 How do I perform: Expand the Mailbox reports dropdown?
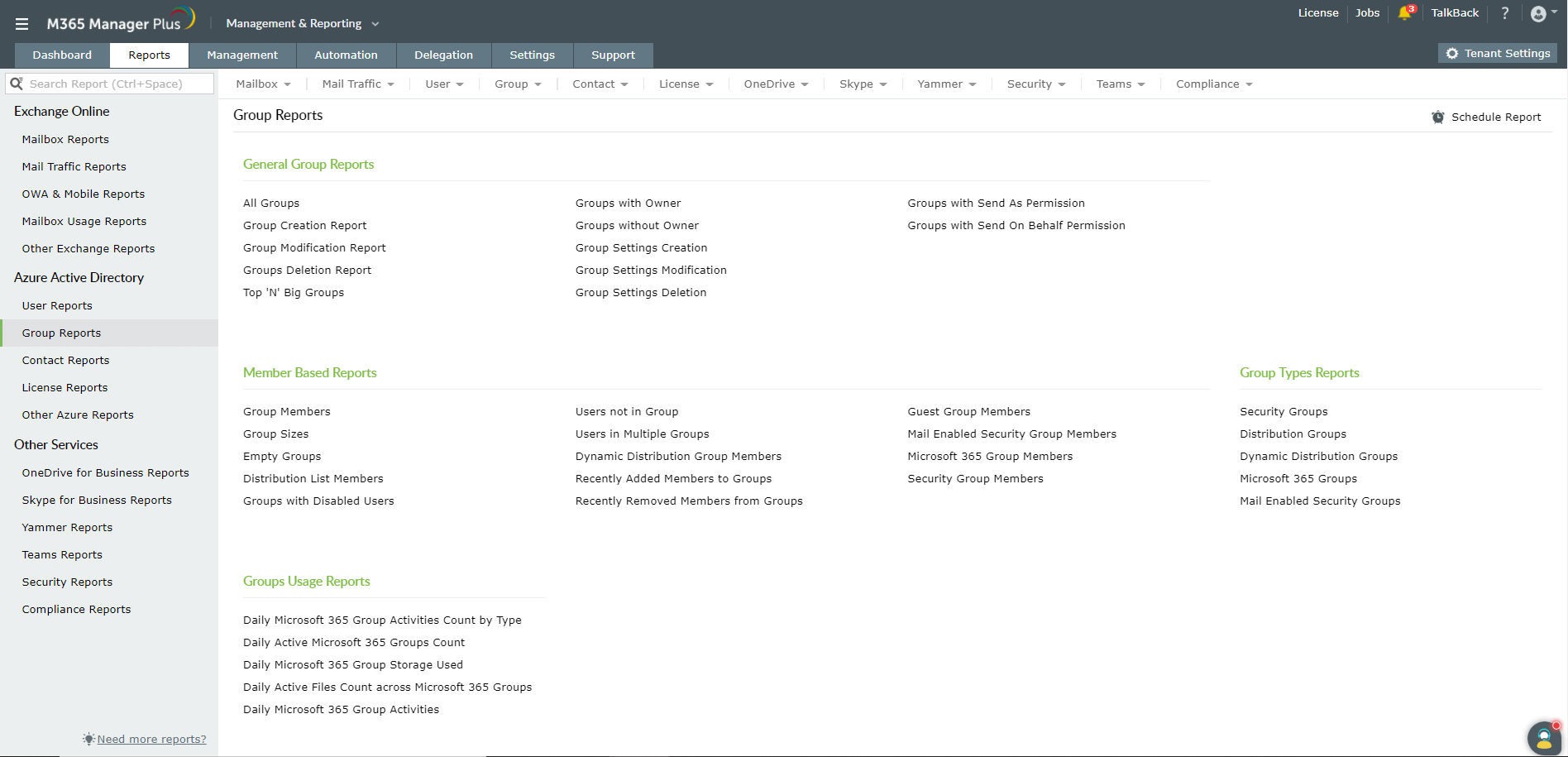click(x=262, y=84)
